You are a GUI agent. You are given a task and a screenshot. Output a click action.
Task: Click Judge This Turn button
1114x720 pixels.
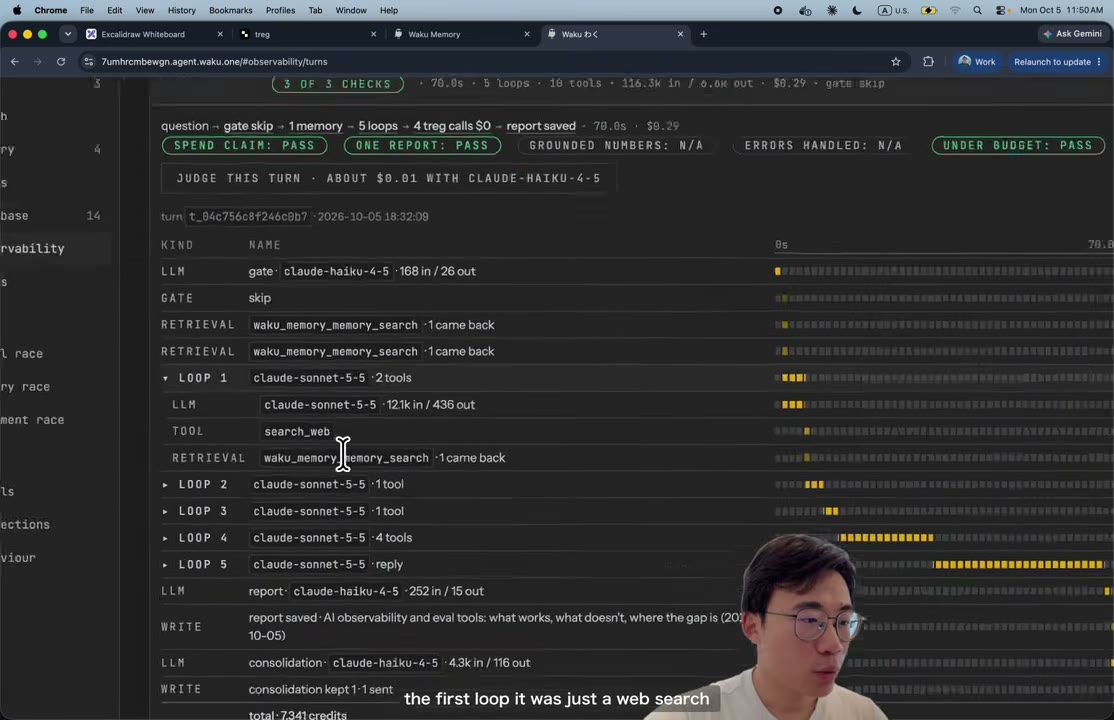pos(389,178)
